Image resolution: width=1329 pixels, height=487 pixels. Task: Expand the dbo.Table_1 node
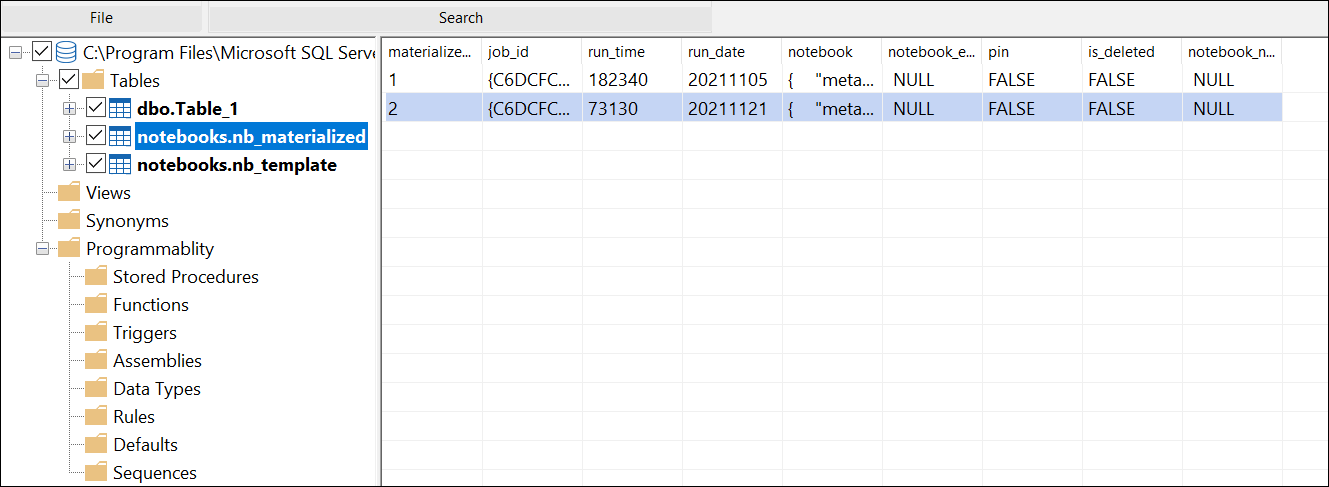pyautogui.click(x=69, y=108)
